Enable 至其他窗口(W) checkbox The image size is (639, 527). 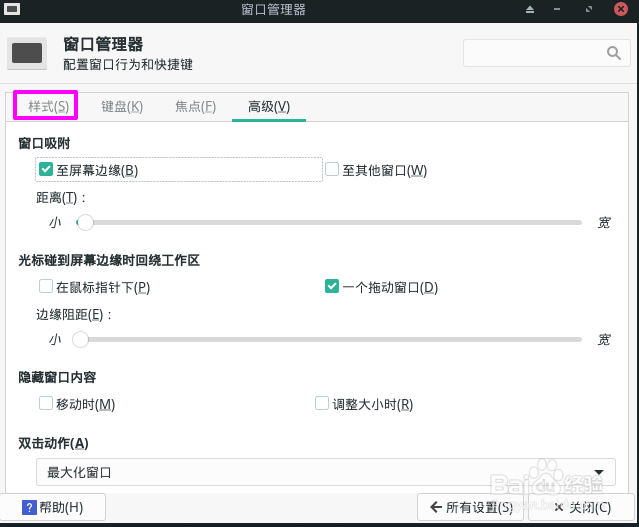(x=332, y=169)
